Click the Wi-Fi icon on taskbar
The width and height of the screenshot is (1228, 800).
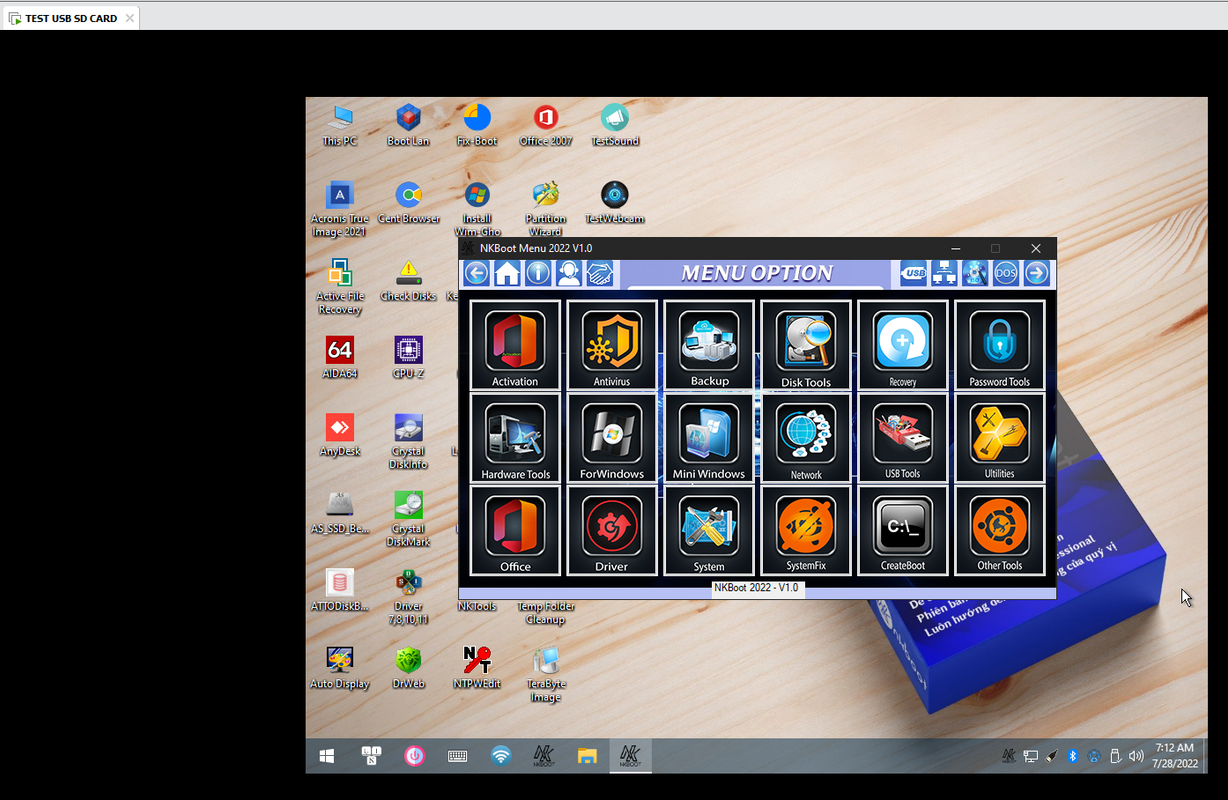tap(501, 756)
